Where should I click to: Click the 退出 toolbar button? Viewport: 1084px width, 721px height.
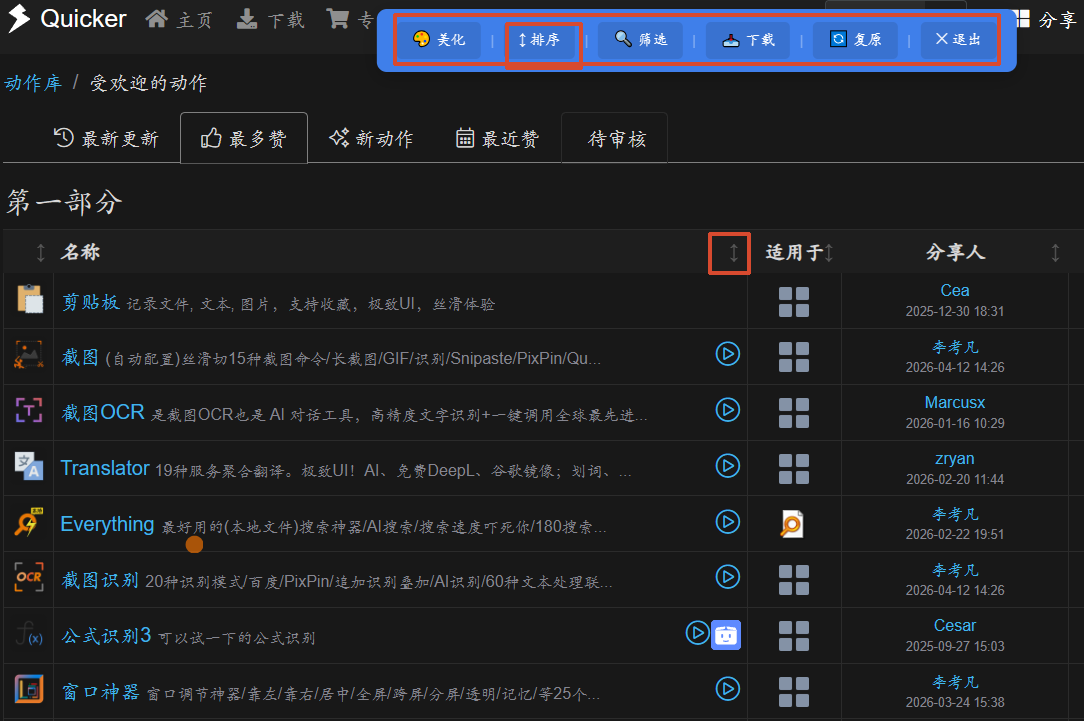pyautogui.click(x=957, y=39)
